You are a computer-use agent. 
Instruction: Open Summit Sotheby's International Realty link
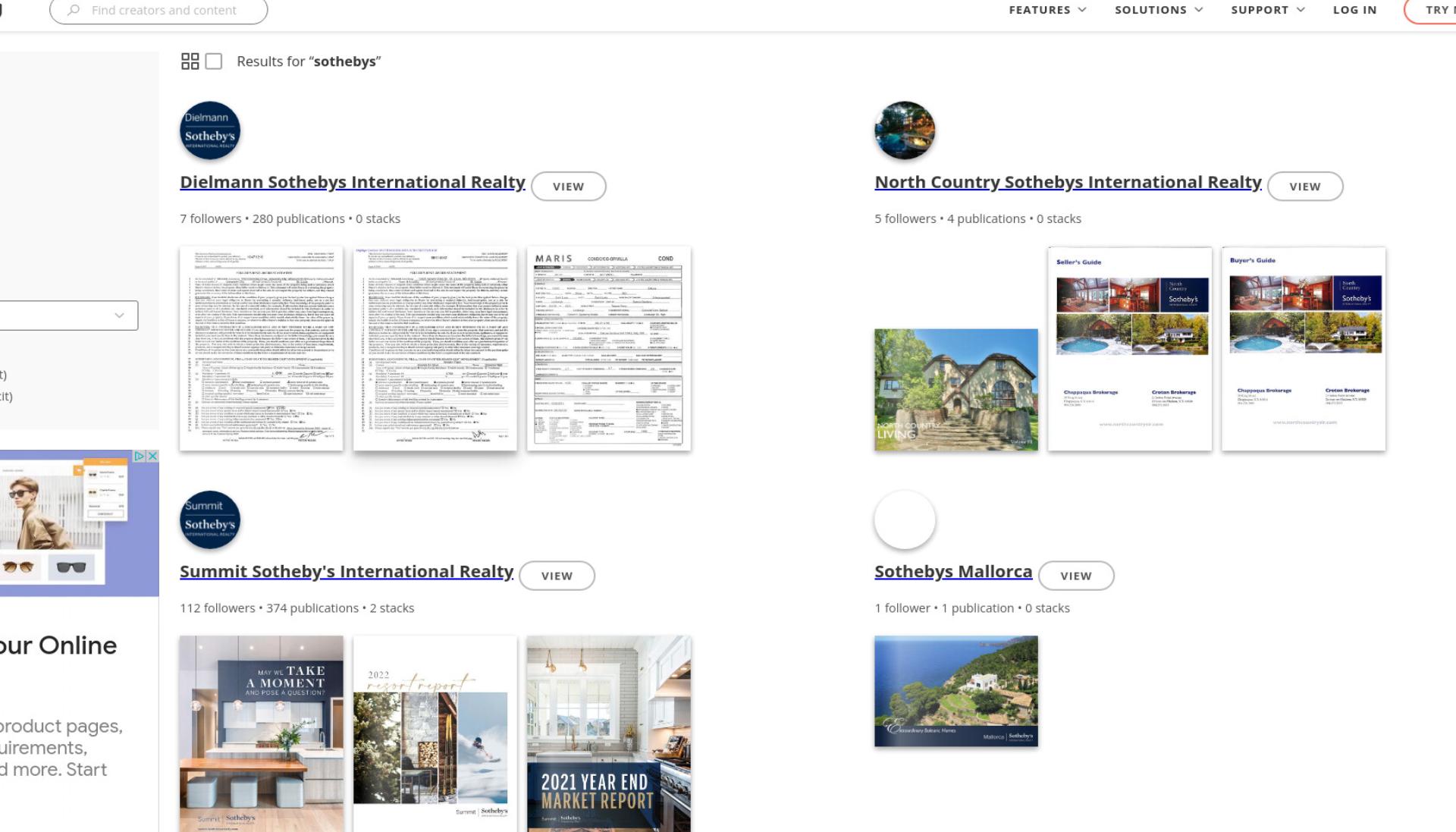[x=347, y=571]
